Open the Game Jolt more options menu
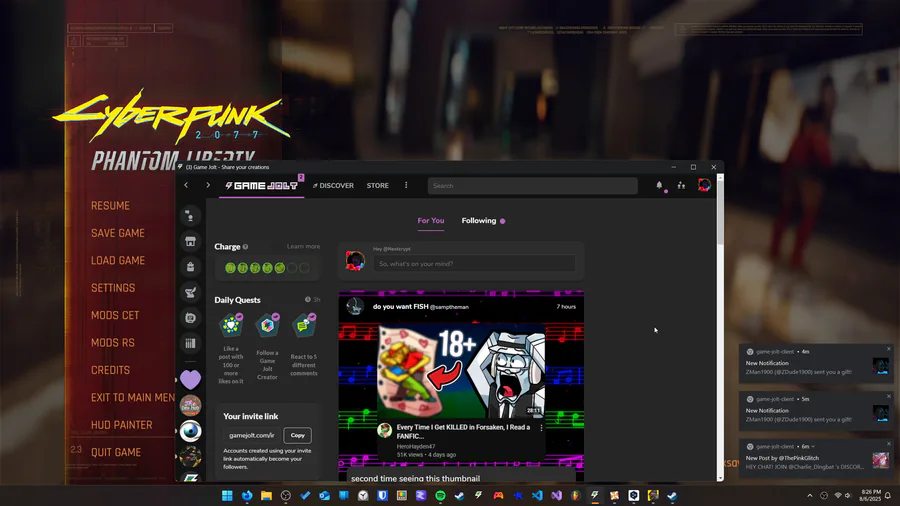 point(406,185)
